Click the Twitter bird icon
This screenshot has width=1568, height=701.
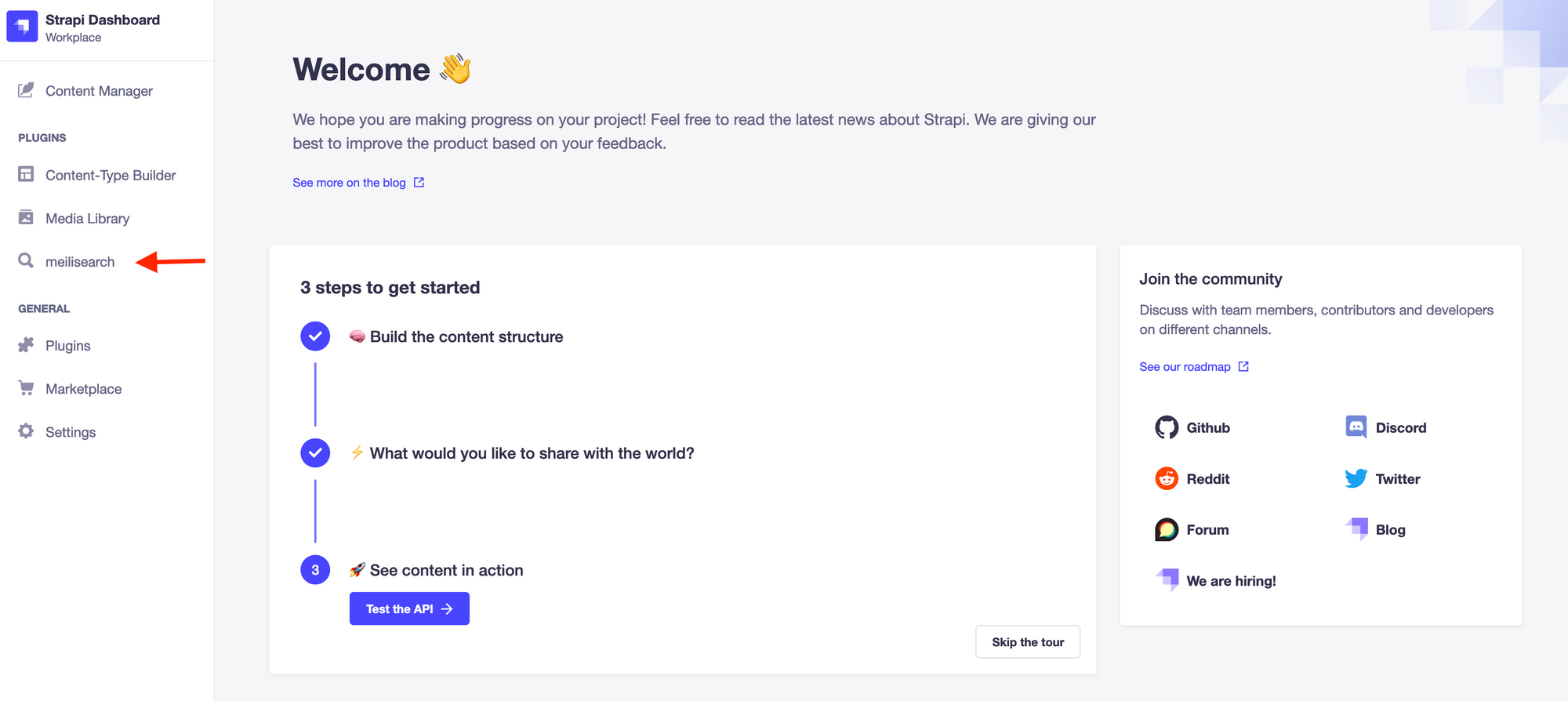click(x=1356, y=478)
